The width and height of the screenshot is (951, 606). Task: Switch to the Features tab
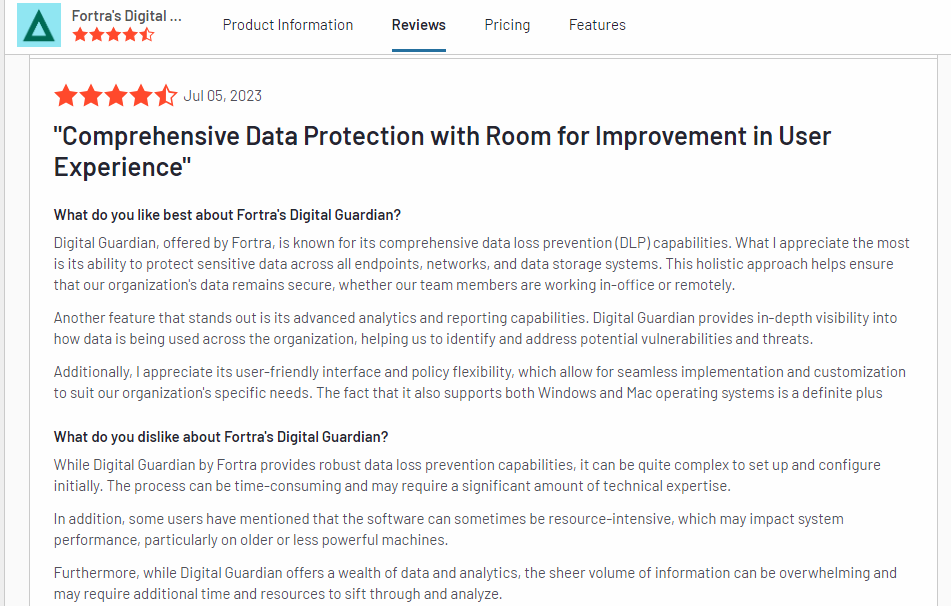coord(597,24)
